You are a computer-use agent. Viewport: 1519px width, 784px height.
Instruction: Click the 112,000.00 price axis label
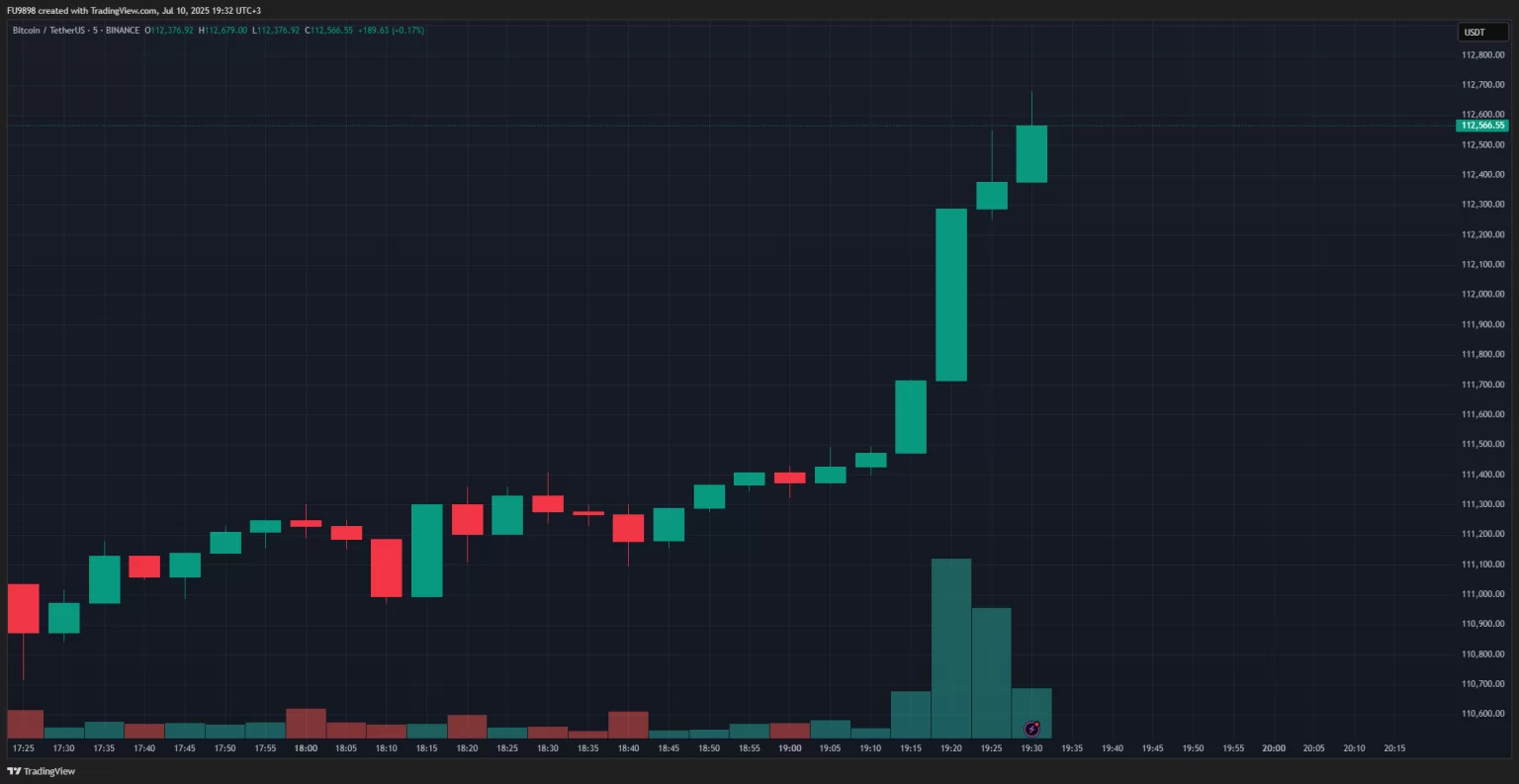[x=1482, y=295]
